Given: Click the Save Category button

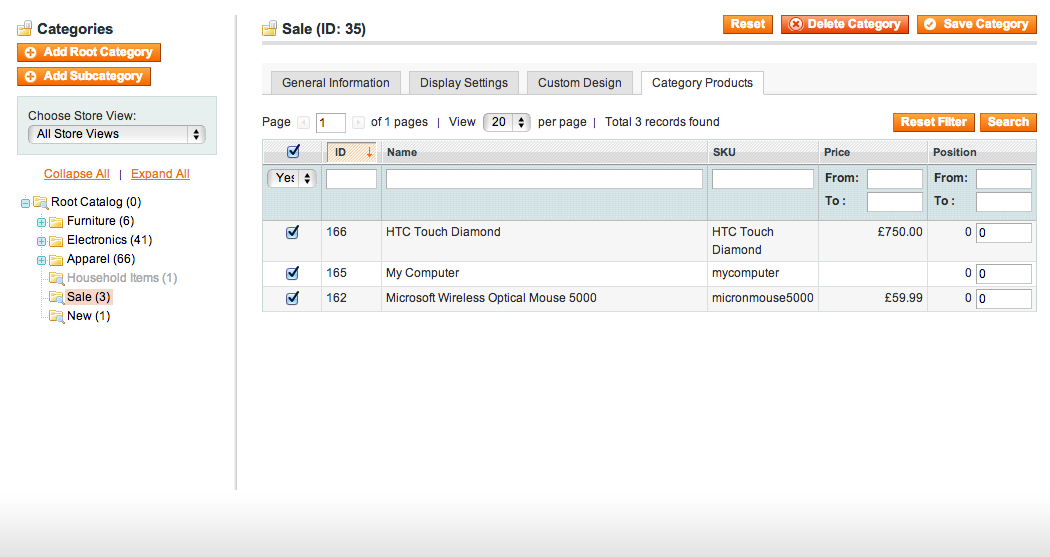Looking at the screenshot, I should tap(976, 24).
